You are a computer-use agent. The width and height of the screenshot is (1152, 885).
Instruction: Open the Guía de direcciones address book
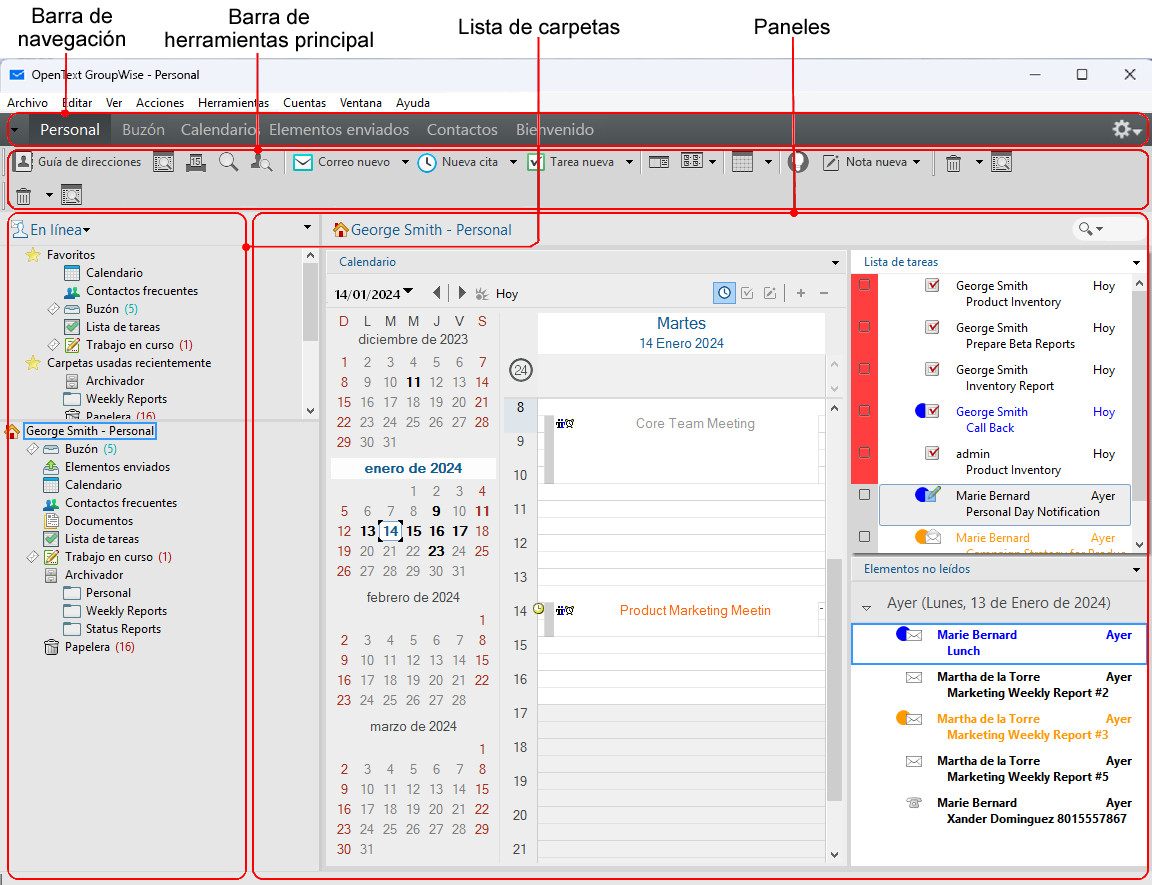pyautogui.click(x=78, y=162)
